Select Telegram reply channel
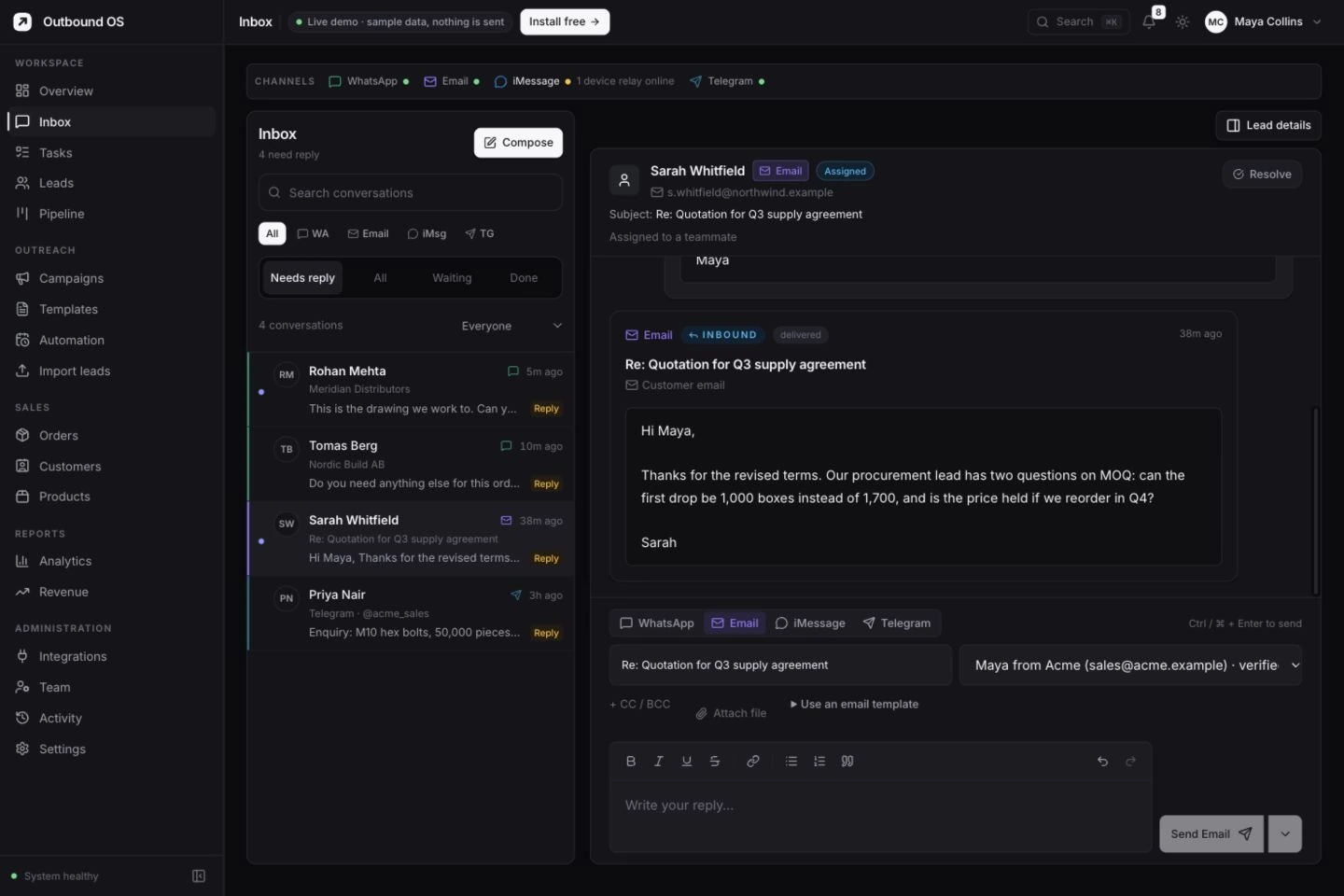 coord(897,623)
